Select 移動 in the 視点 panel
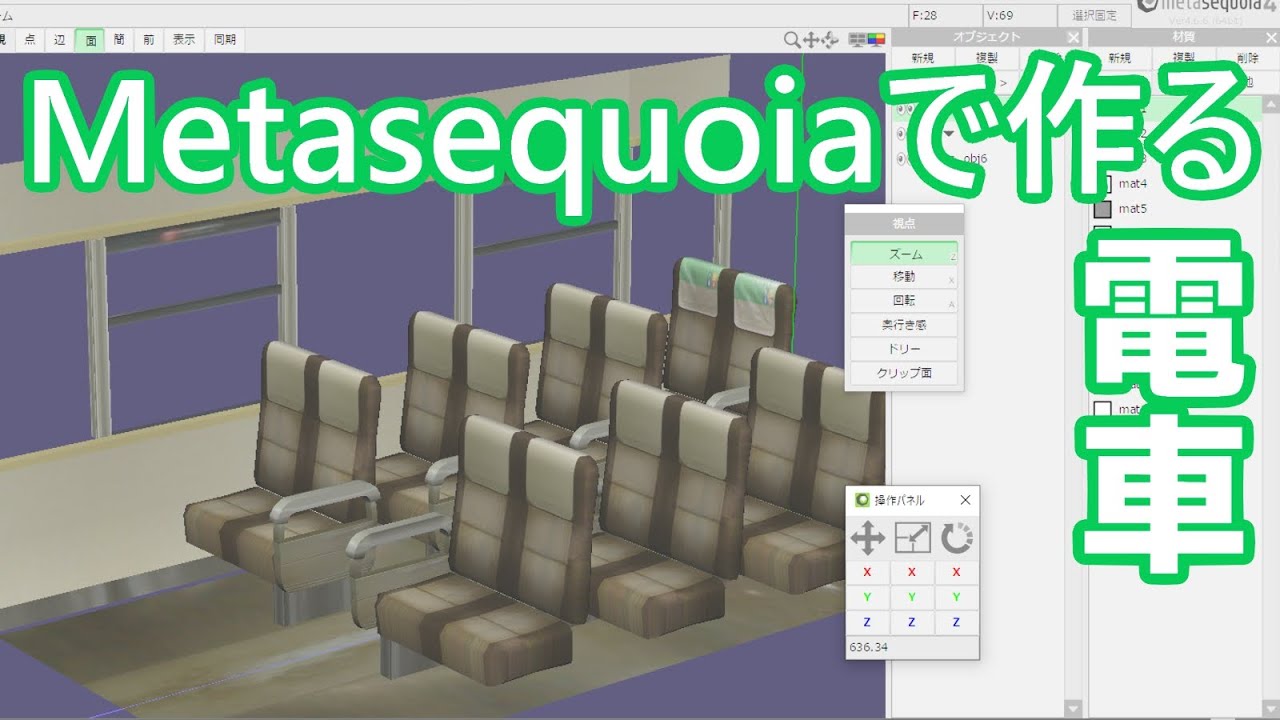 (904, 277)
